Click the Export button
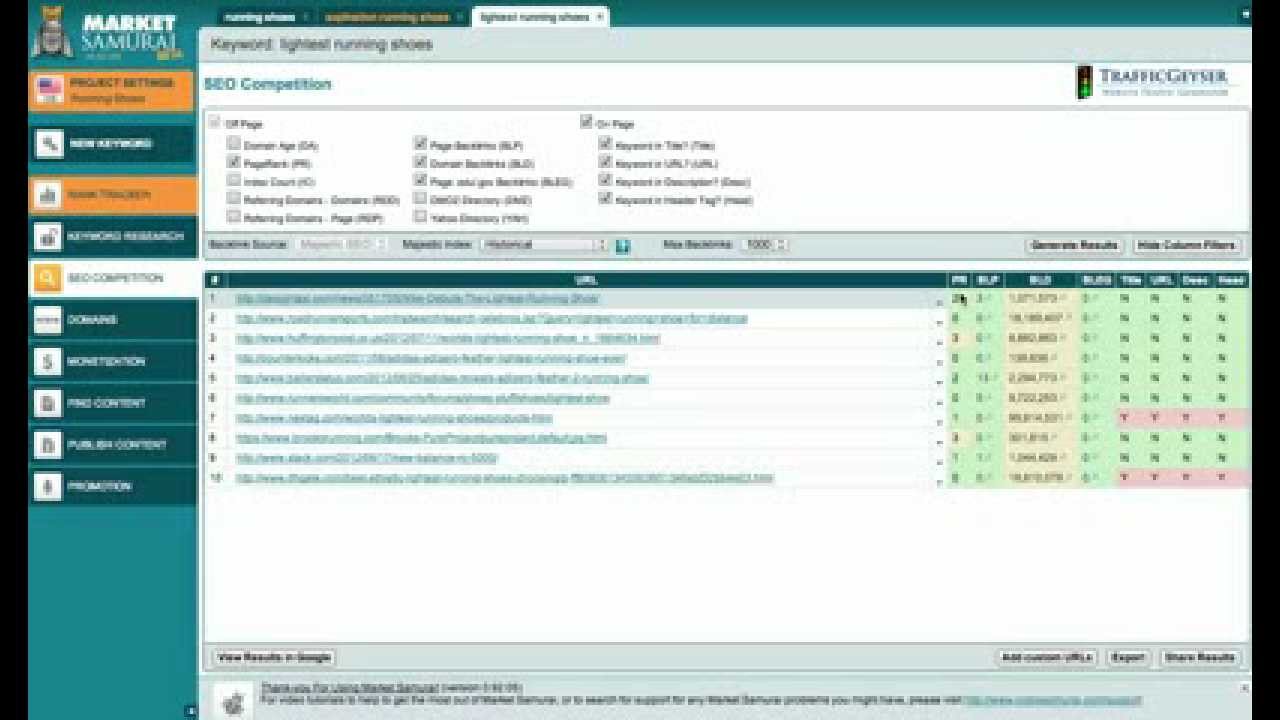The height and width of the screenshot is (720, 1280). pos(1128,657)
